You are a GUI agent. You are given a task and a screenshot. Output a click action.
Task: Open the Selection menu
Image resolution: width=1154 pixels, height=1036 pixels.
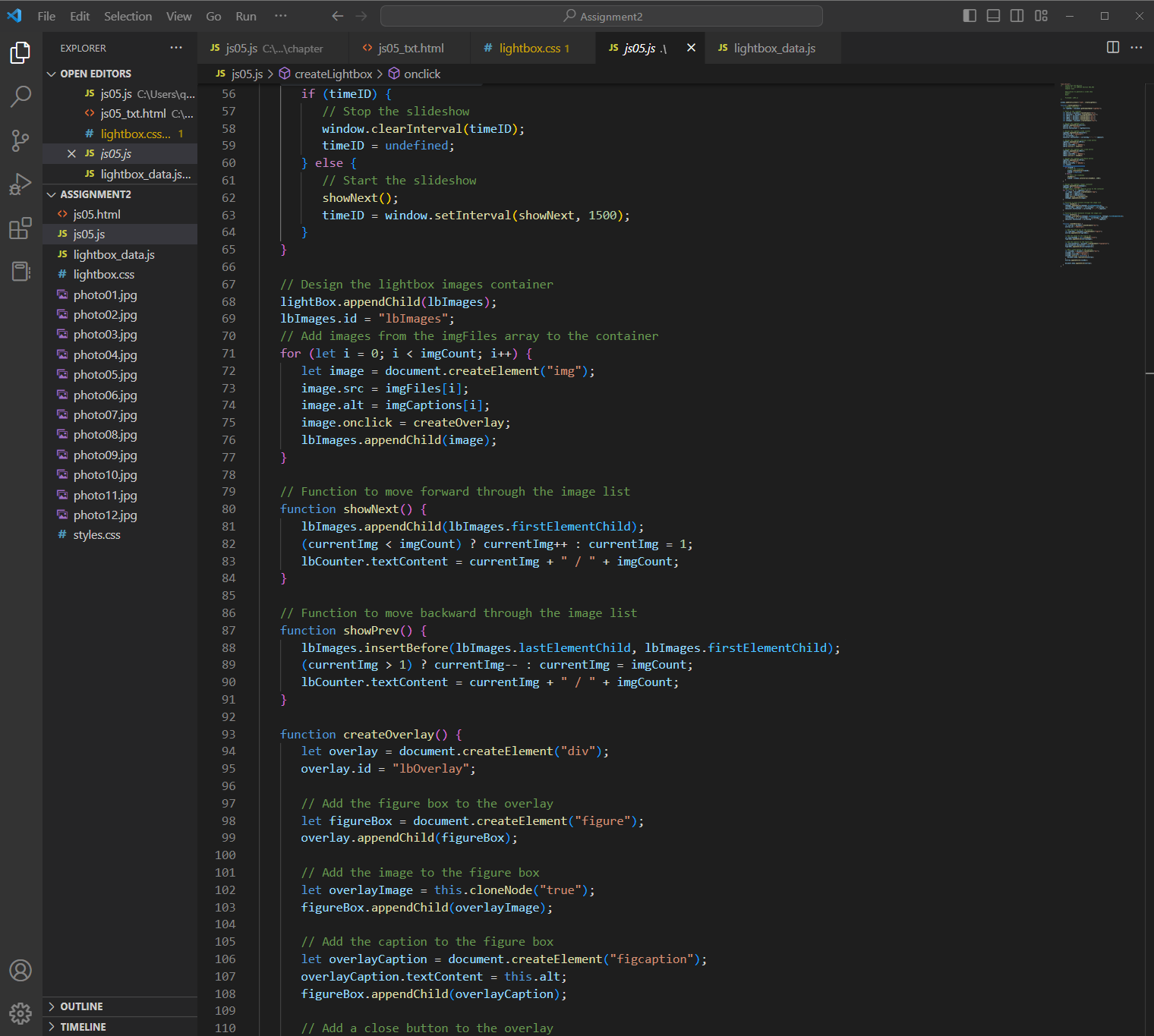click(x=128, y=16)
